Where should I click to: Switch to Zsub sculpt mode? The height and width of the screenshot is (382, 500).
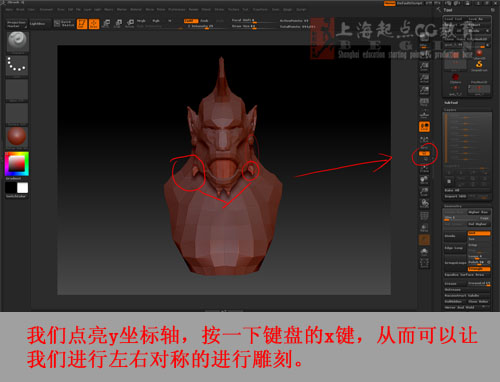tap(204, 21)
